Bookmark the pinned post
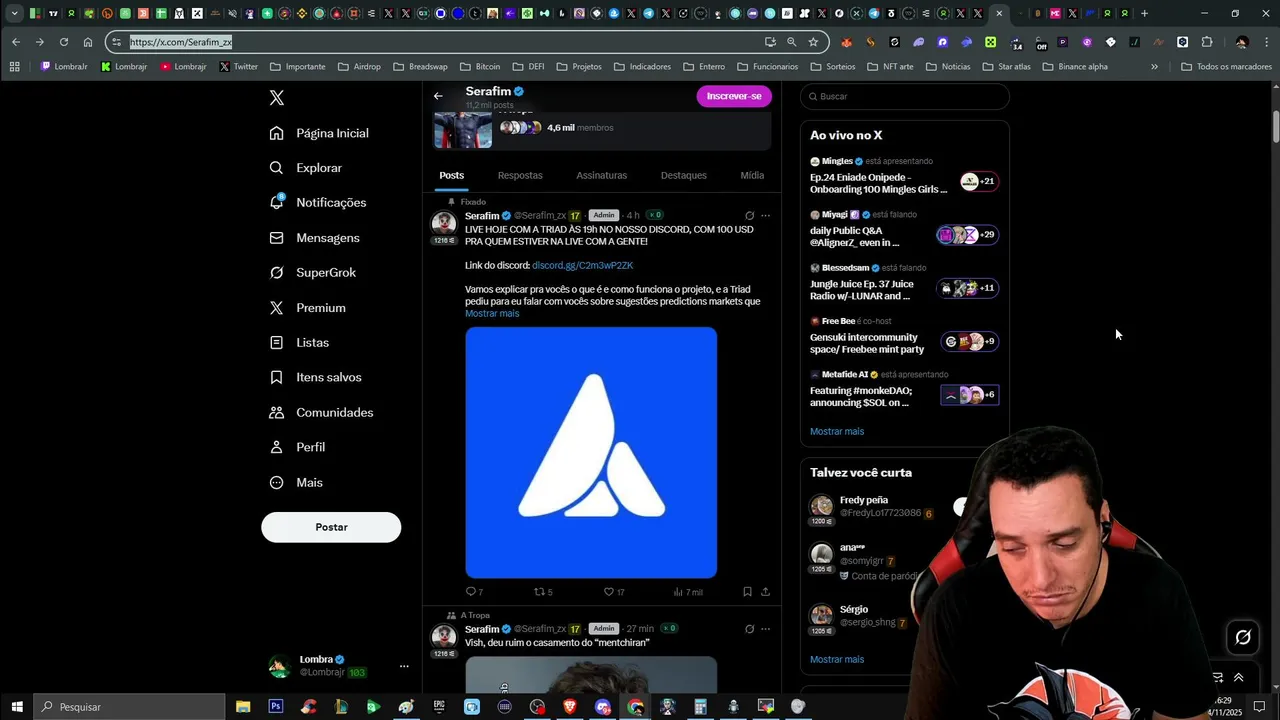1280x720 pixels. pyautogui.click(x=747, y=592)
